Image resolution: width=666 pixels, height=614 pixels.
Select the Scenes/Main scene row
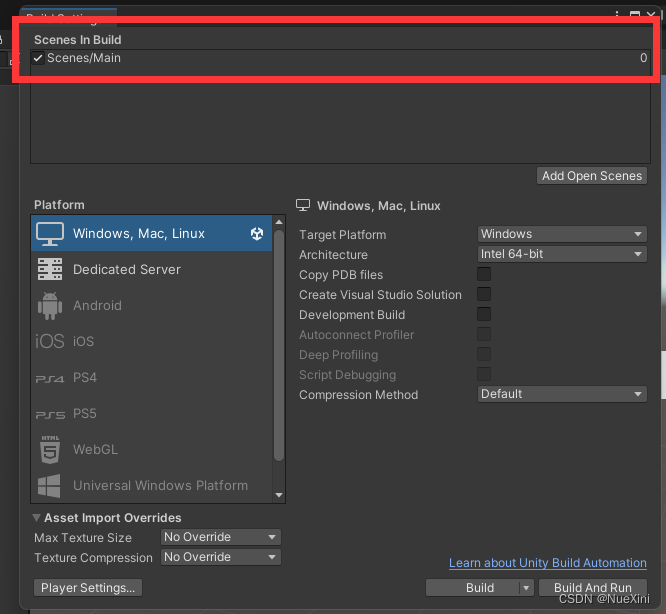(340, 58)
